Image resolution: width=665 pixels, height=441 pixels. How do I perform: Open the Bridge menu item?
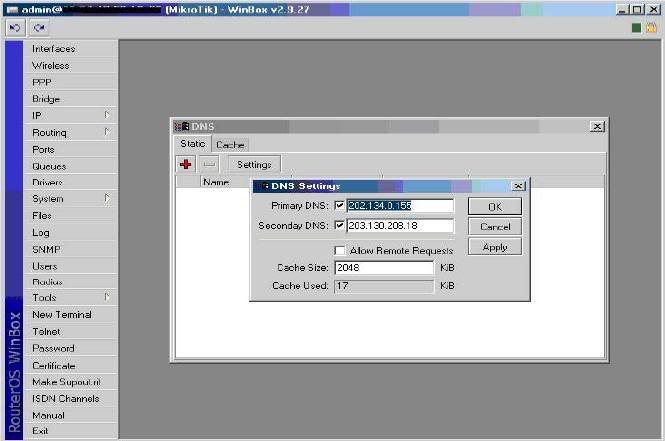click(x=70, y=99)
